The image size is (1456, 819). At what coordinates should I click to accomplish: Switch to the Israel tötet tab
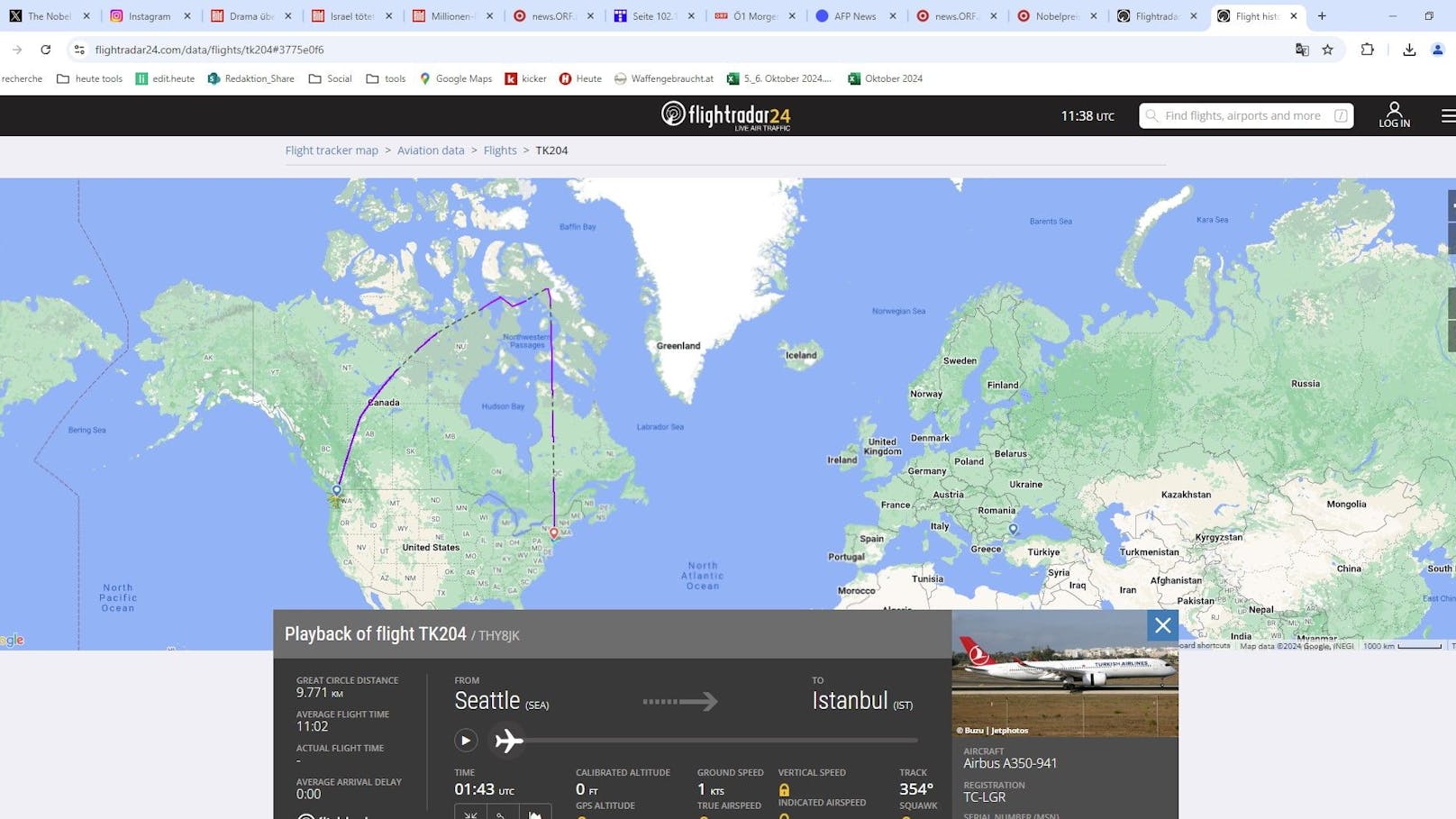(x=351, y=16)
